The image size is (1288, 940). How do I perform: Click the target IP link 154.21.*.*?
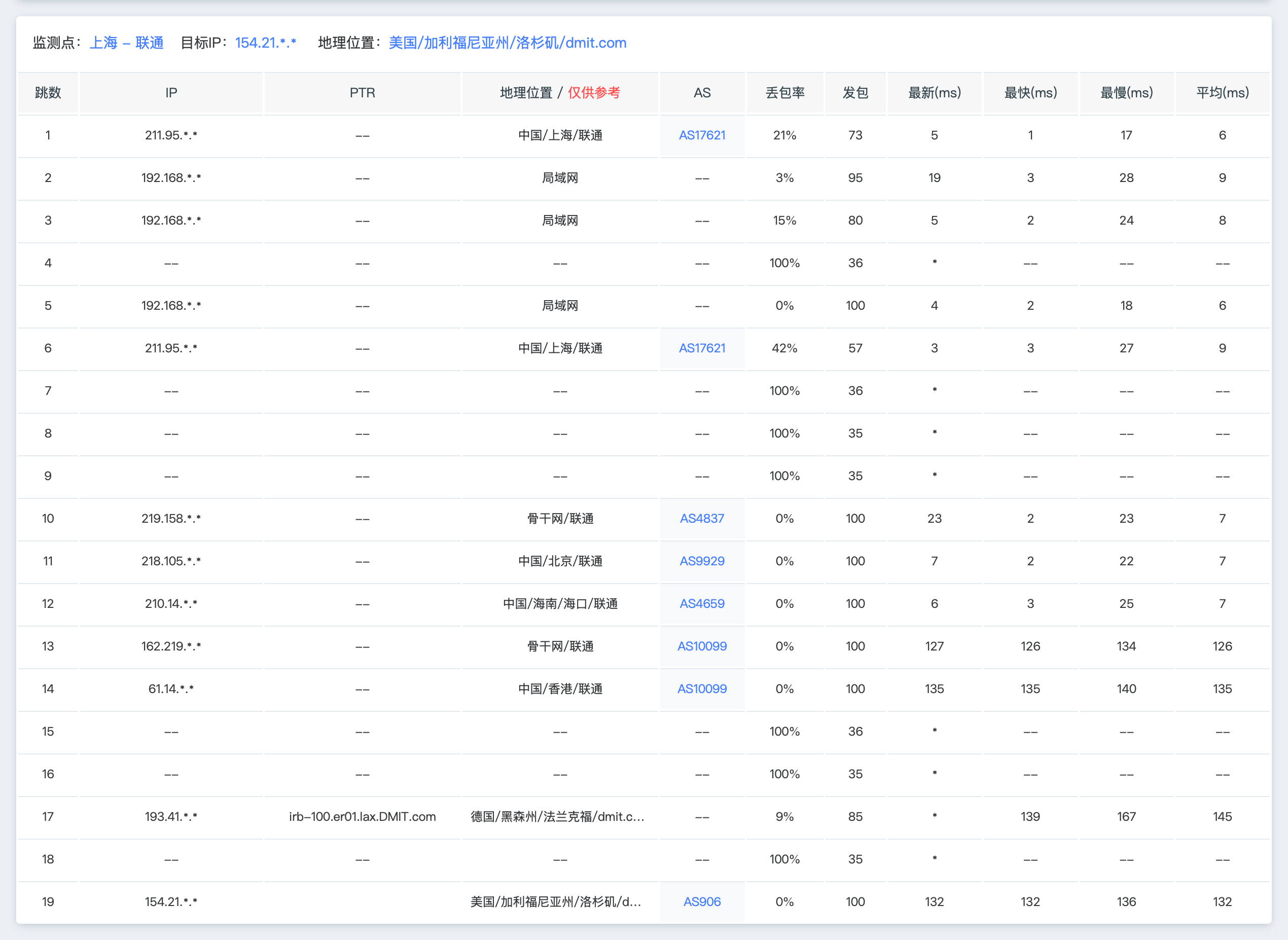pyautogui.click(x=266, y=43)
